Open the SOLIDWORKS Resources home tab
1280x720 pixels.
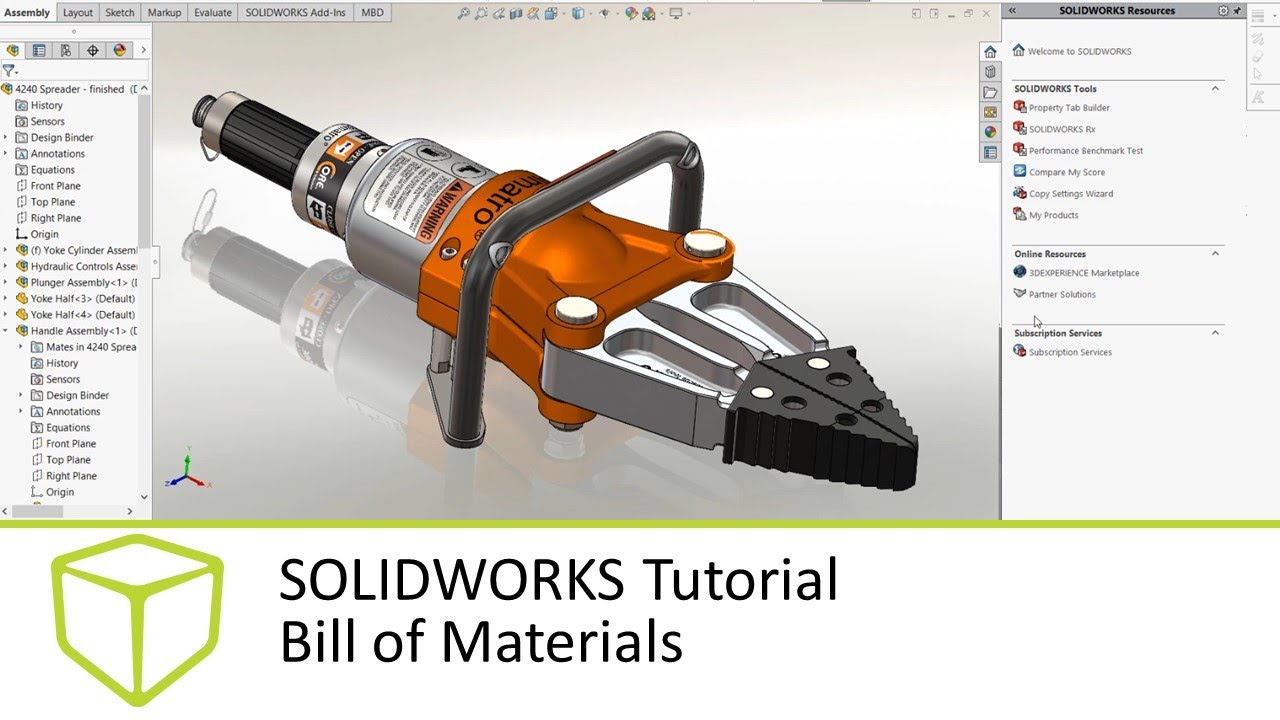(x=990, y=52)
